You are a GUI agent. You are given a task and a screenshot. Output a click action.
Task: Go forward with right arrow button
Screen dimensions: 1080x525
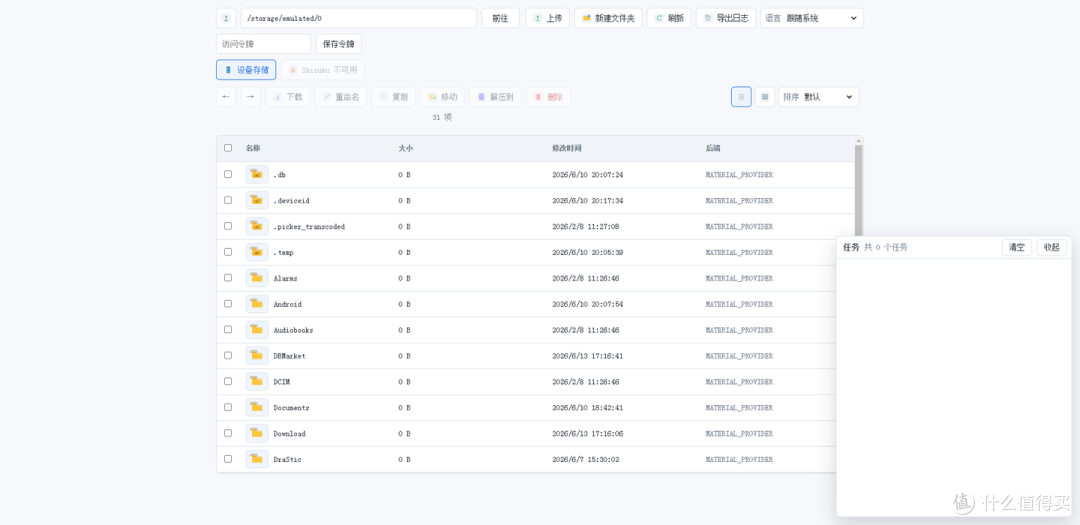(251, 96)
